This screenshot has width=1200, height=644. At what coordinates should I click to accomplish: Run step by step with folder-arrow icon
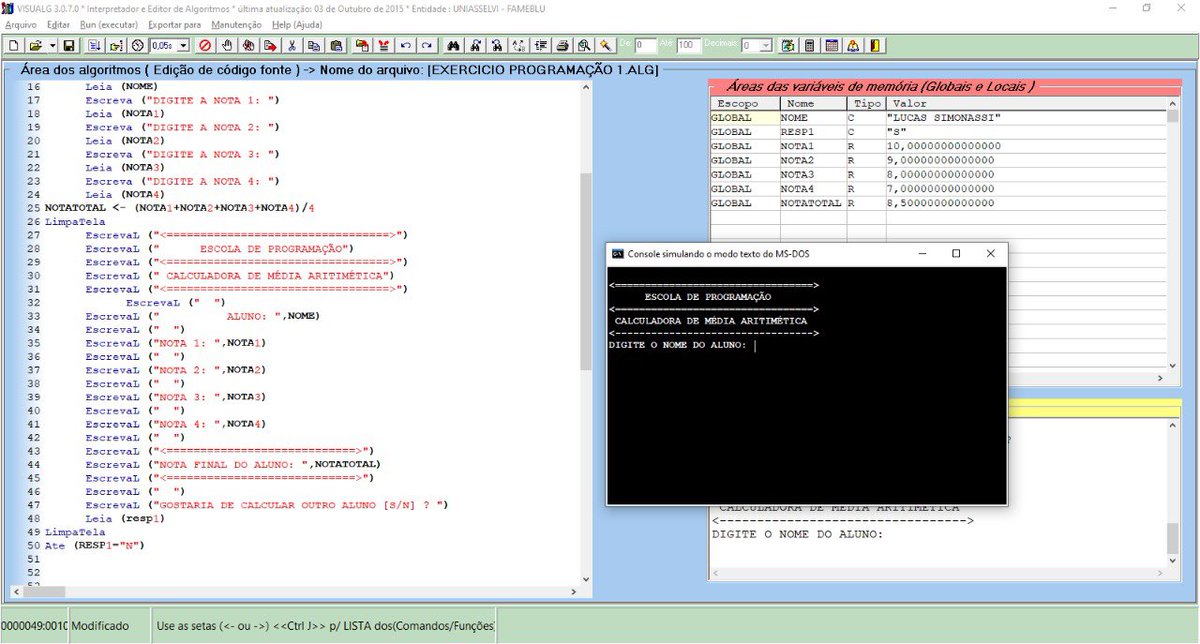pyautogui.click(x=116, y=45)
